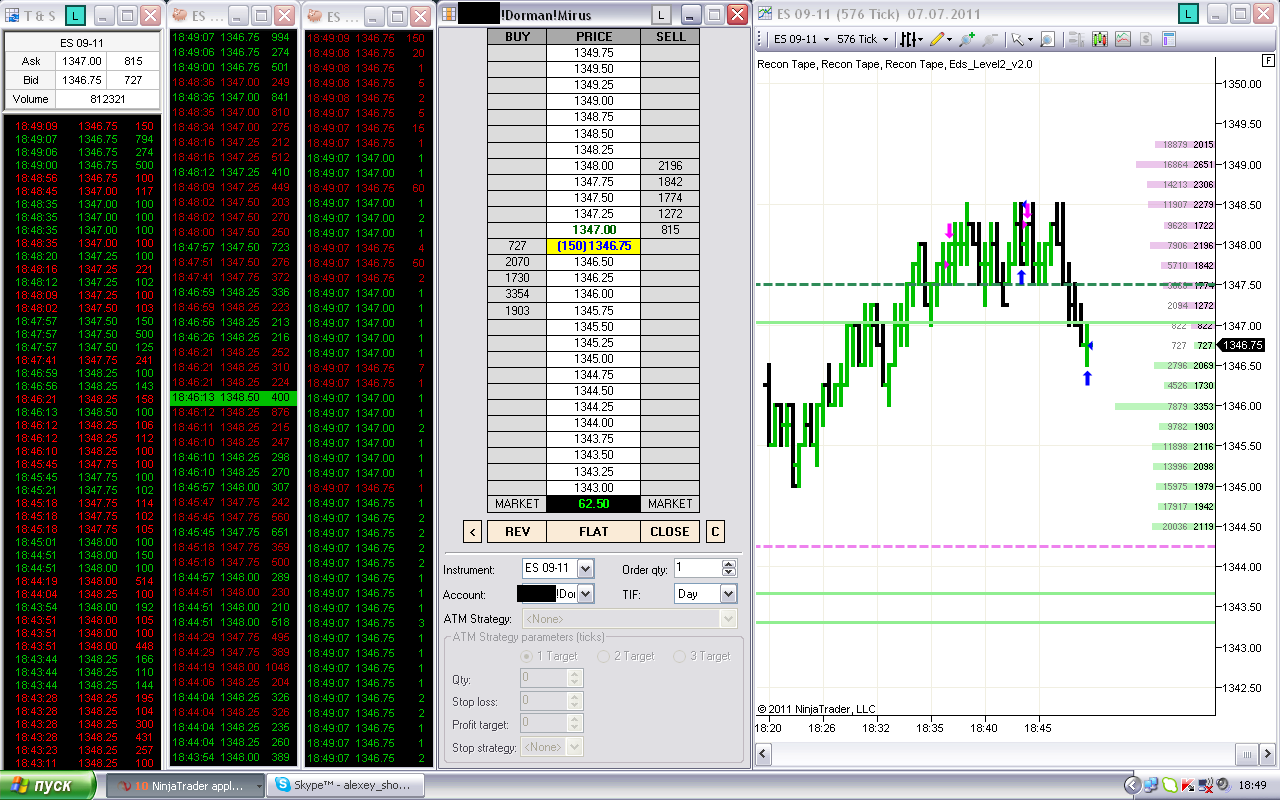Click the CLOSE position button
Screen dimensions: 1280x800
(670, 531)
